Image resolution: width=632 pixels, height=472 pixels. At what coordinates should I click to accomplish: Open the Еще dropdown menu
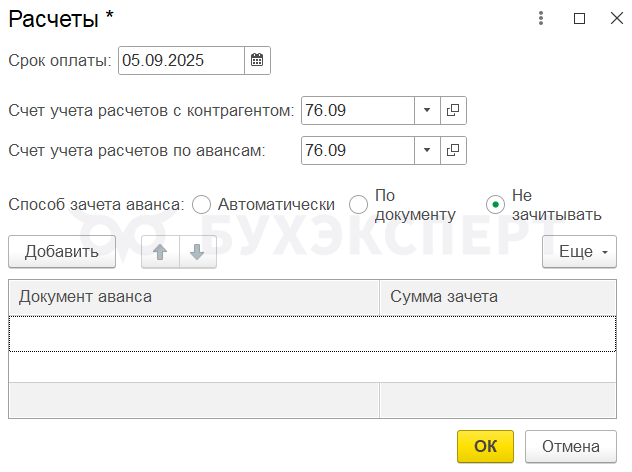579,252
